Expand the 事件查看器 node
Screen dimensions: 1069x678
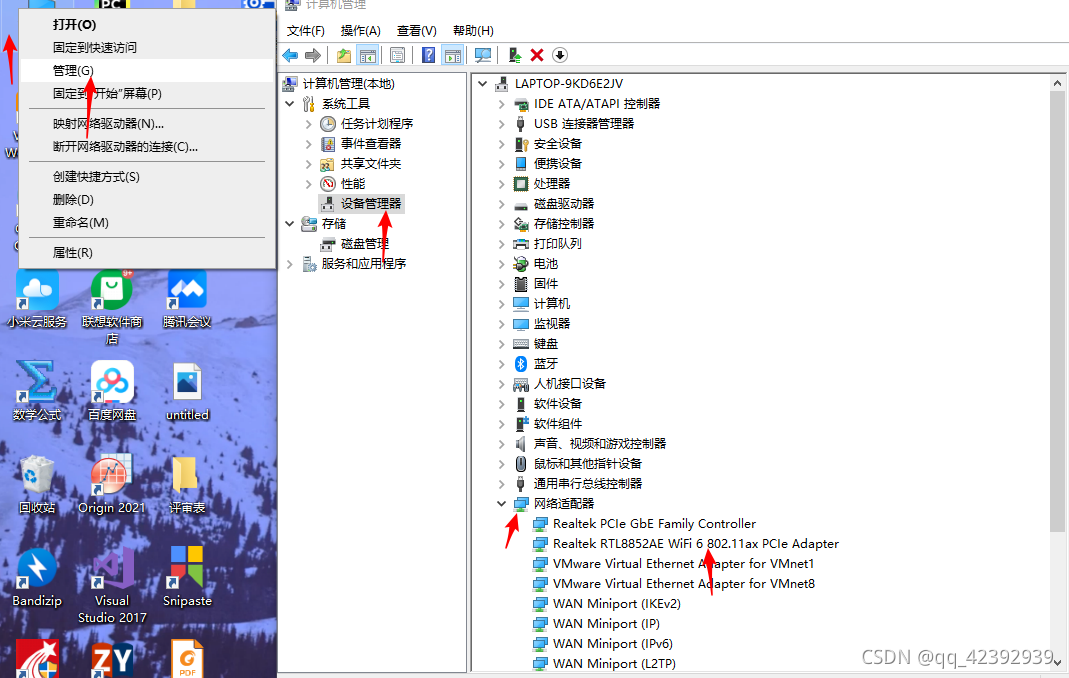click(x=309, y=144)
